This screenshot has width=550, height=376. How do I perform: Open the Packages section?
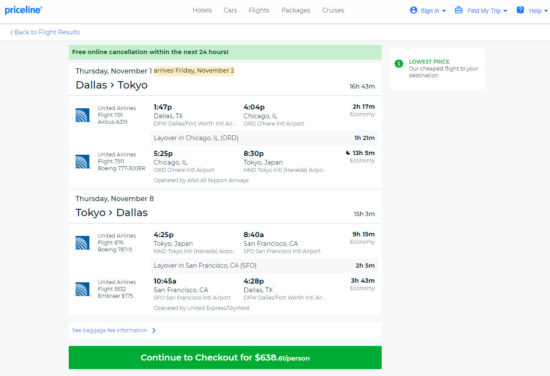(x=296, y=11)
